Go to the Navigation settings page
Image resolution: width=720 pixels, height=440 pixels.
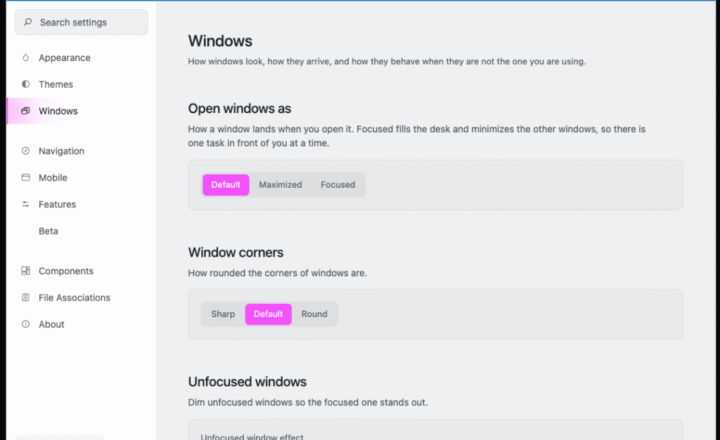point(81,151)
